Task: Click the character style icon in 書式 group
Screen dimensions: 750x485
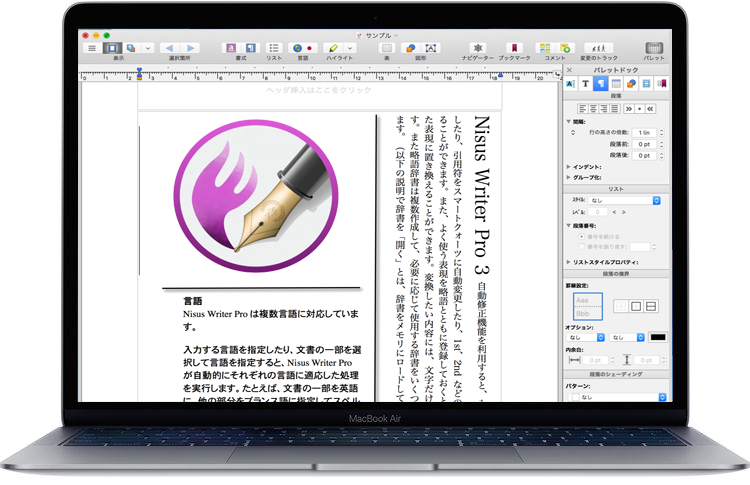Action: 231,48
